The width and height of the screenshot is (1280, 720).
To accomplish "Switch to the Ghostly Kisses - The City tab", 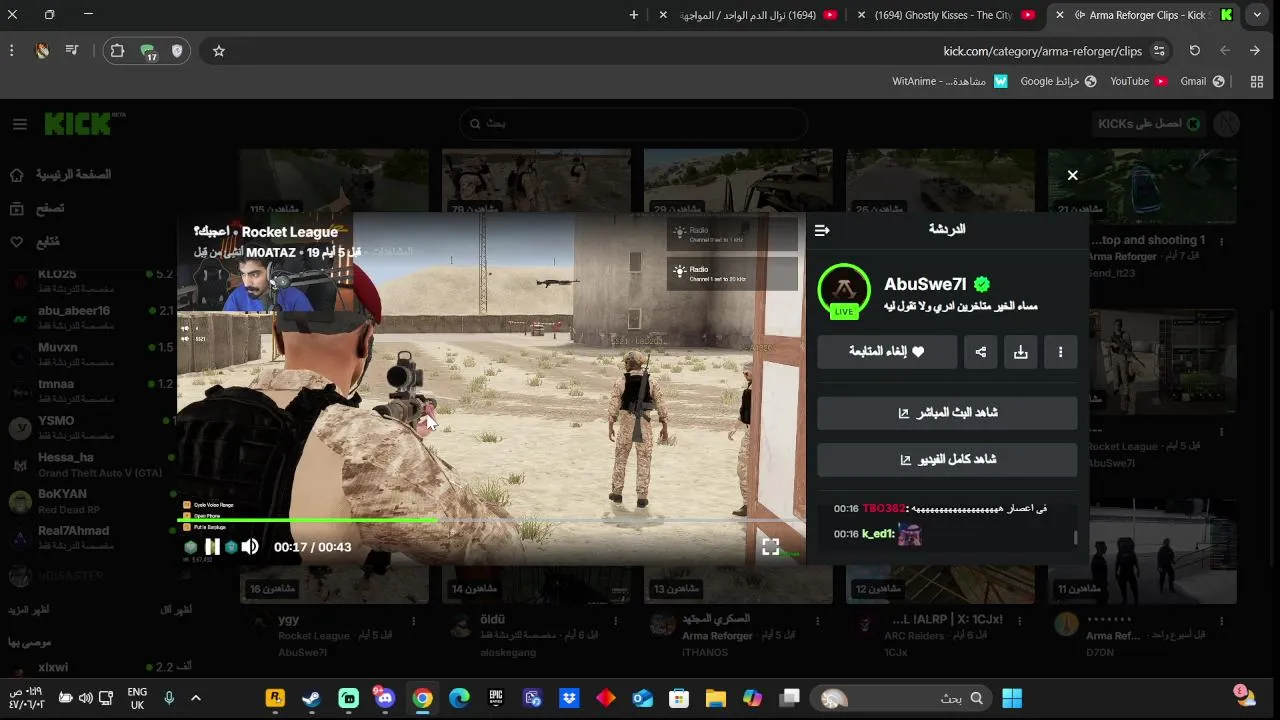I will (x=944, y=15).
